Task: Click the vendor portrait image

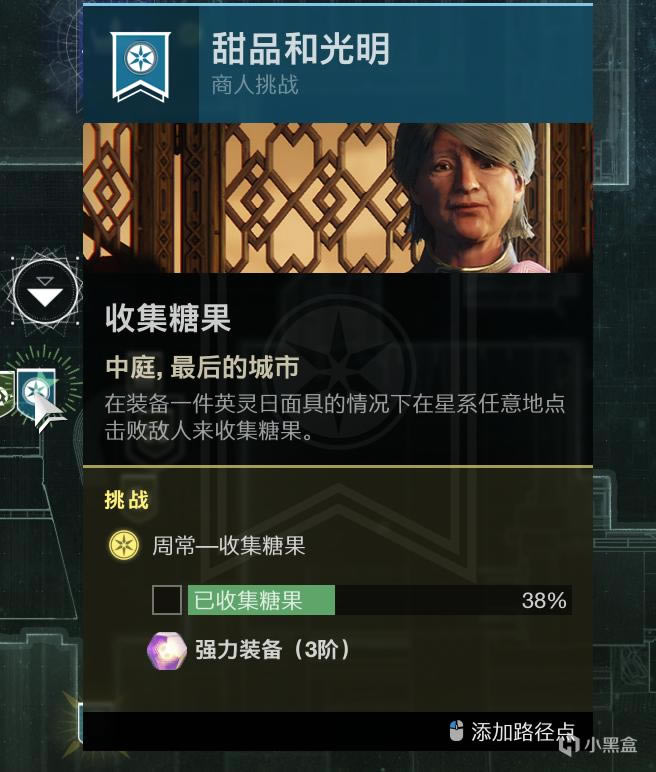Action: (338, 197)
